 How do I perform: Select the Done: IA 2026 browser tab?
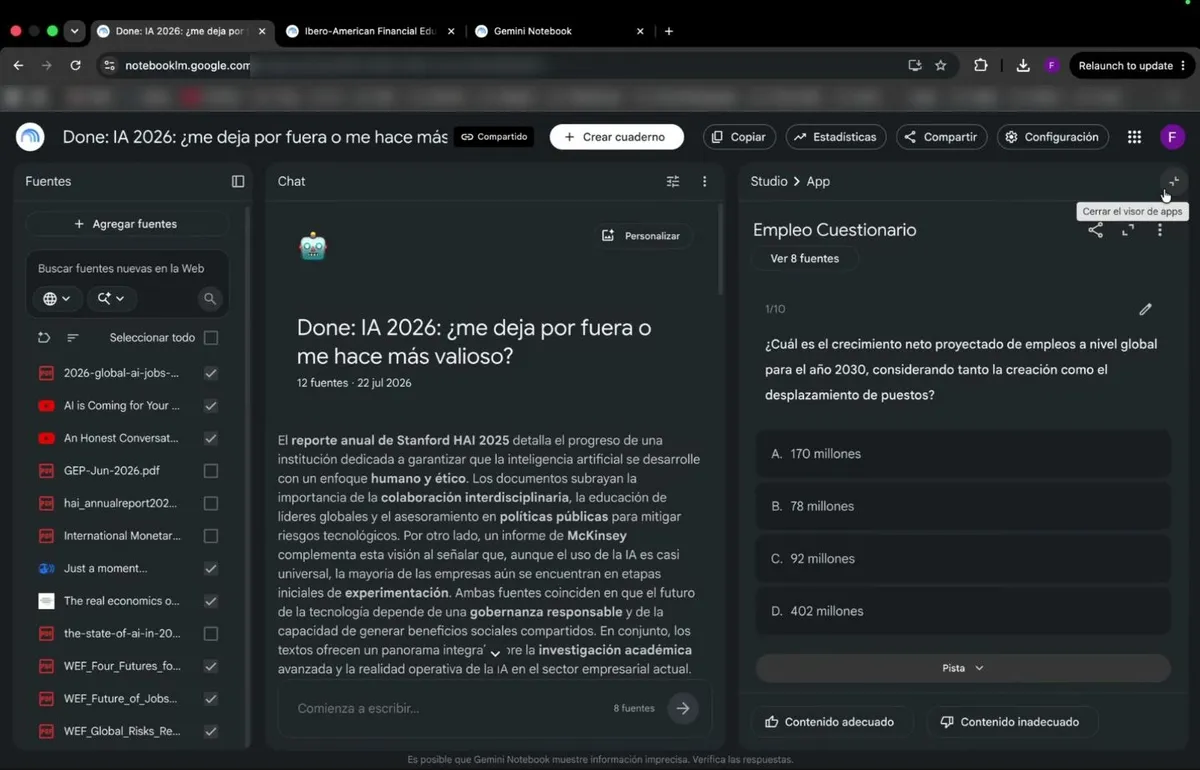181,31
